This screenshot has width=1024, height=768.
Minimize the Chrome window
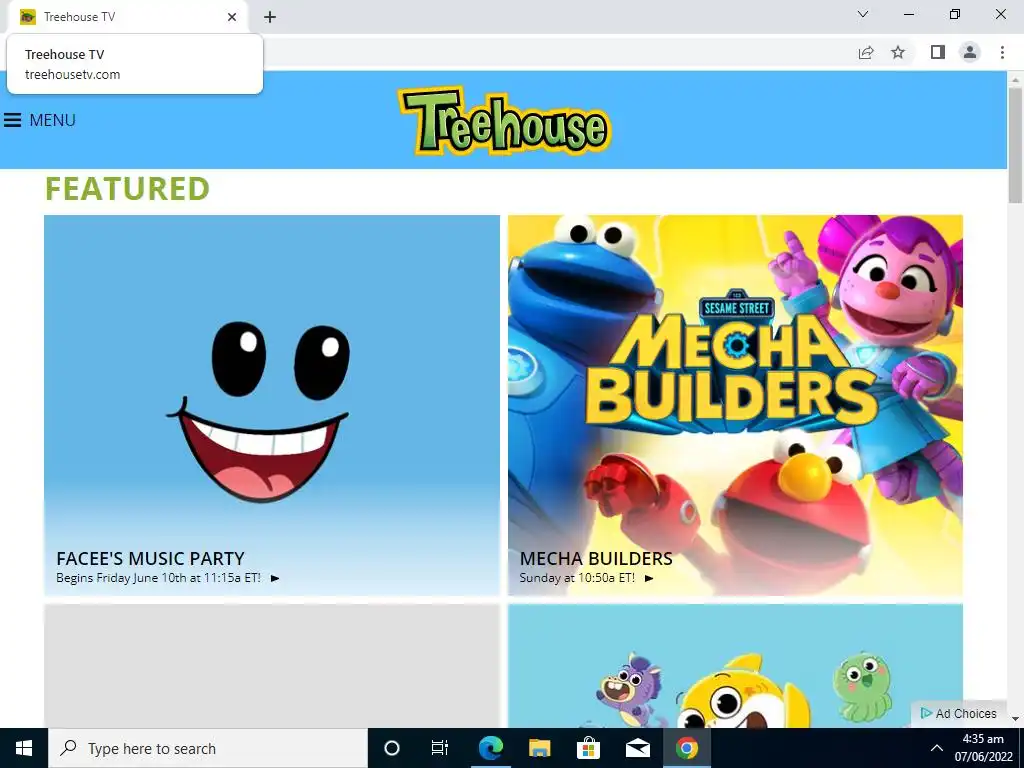[908, 14]
